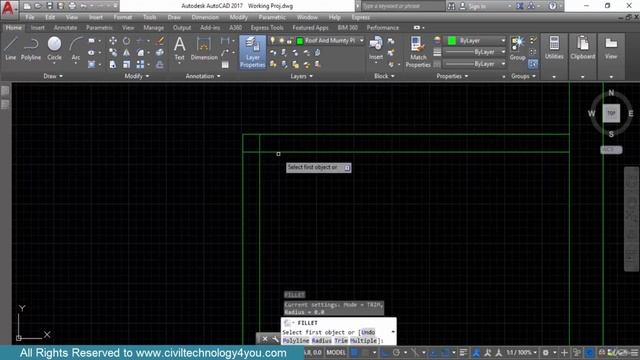Select the Arc draw tool
Image resolution: width=640 pixels, height=360 pixels.
click(76, 49)
